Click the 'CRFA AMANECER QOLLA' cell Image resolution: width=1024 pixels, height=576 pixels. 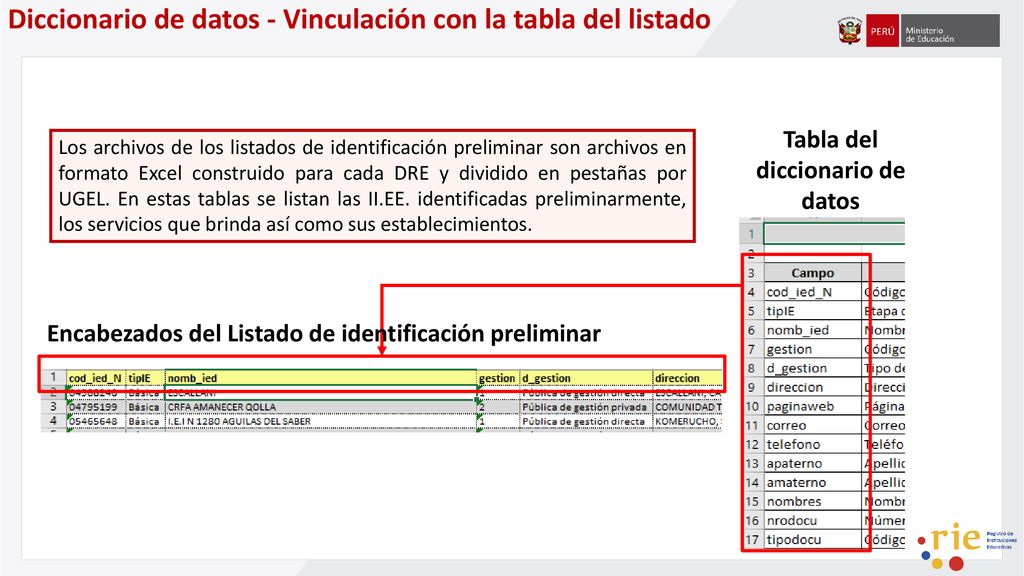[321, 407]
